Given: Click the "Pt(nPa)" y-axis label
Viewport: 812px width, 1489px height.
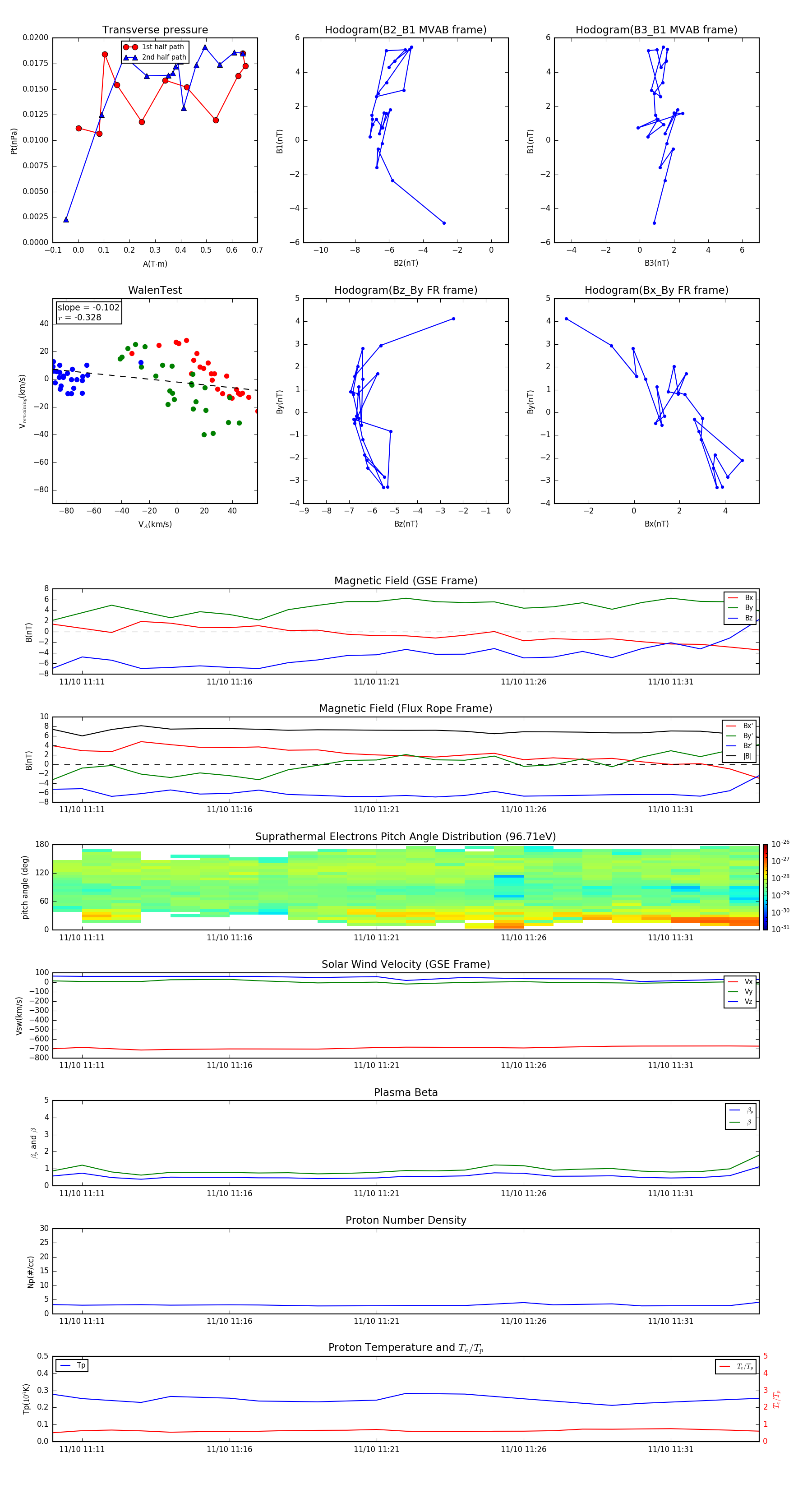Looking at the screenshot, I should point(14,140).
